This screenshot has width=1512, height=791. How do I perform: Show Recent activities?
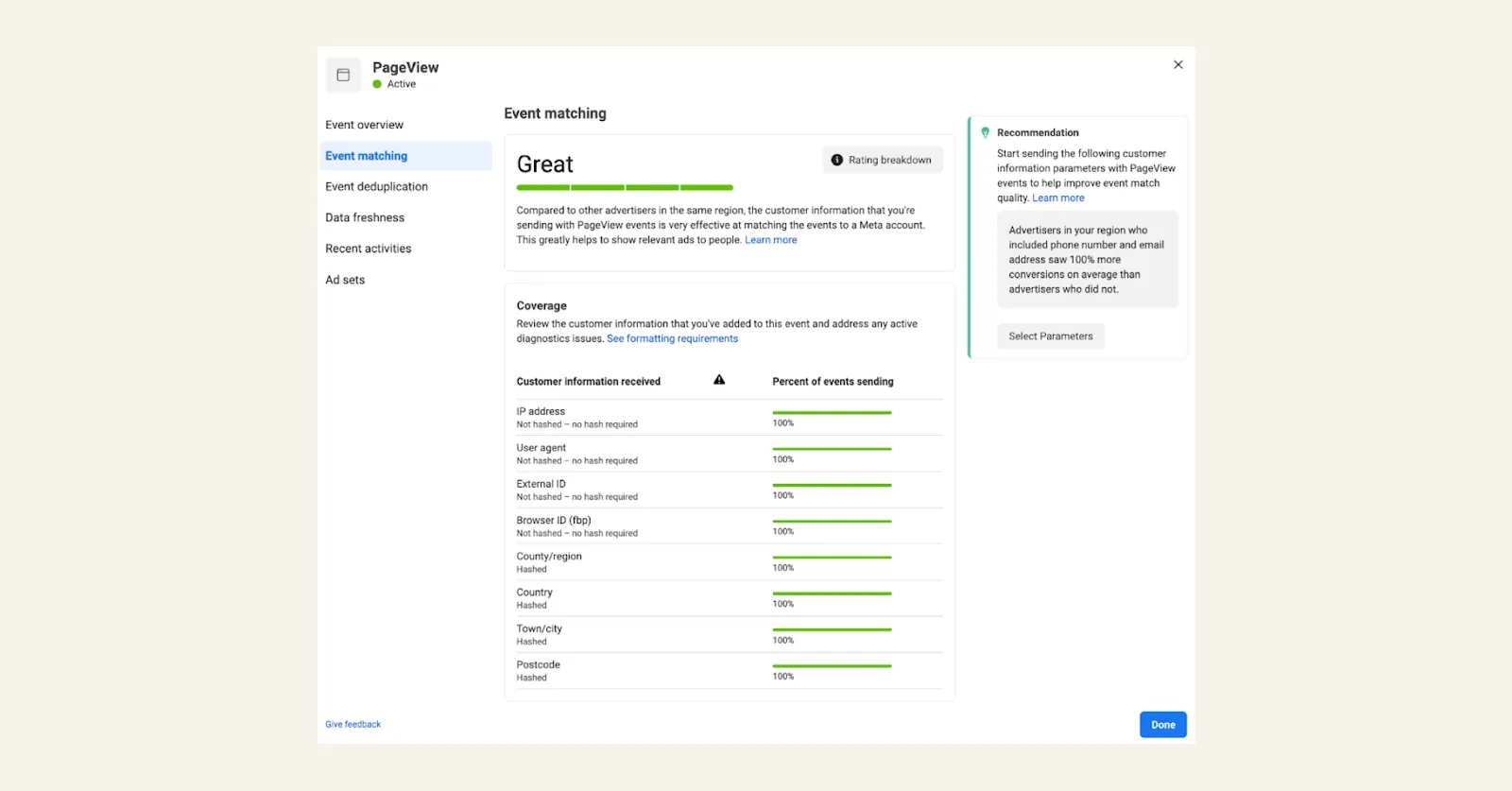369,249
